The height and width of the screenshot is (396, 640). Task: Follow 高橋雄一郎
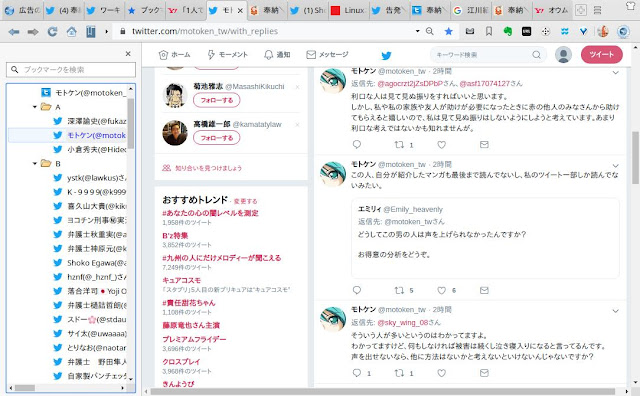click(x=217, y=138)
